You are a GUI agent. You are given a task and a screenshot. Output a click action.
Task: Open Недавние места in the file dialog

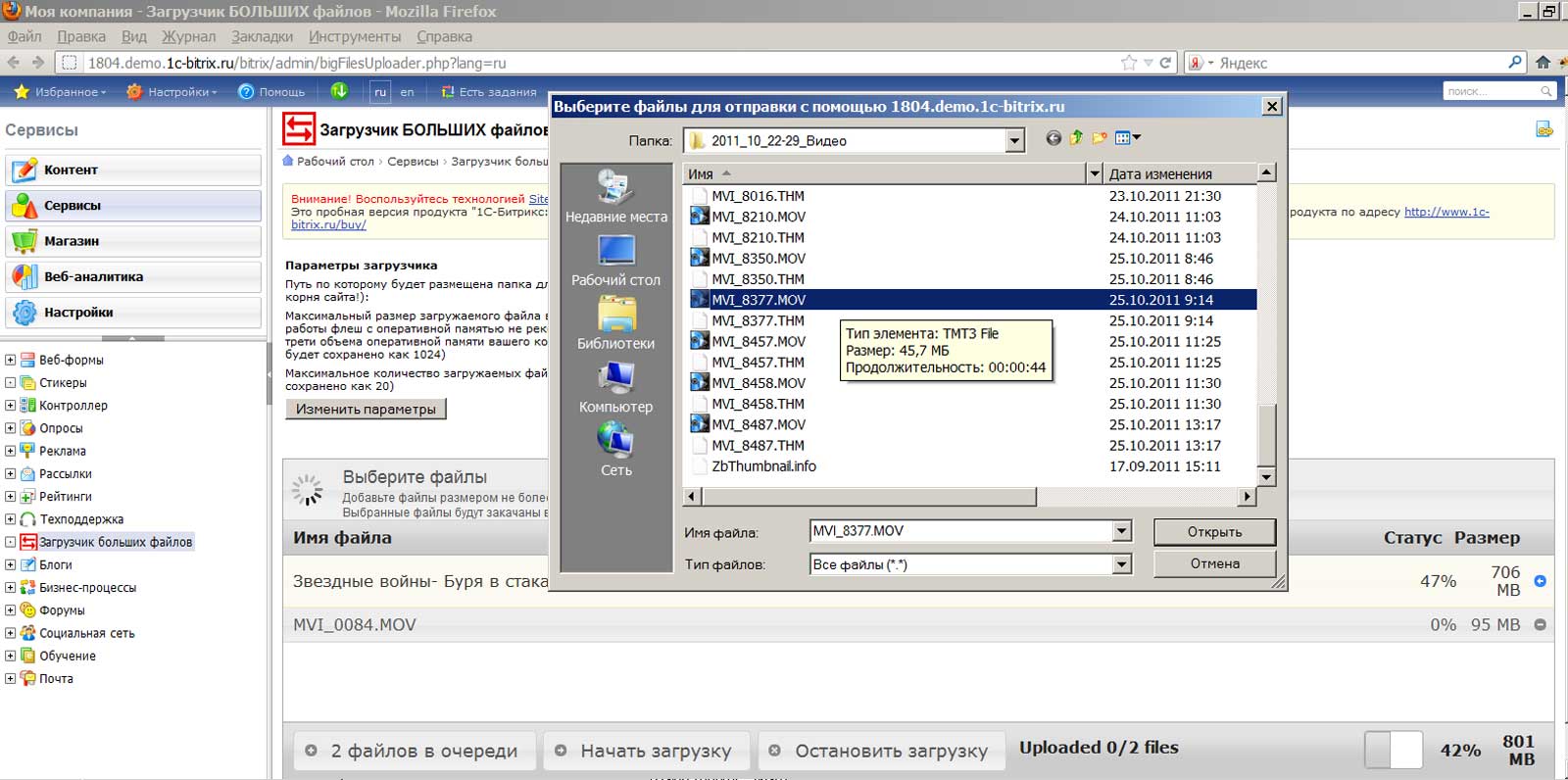point(615,196)
